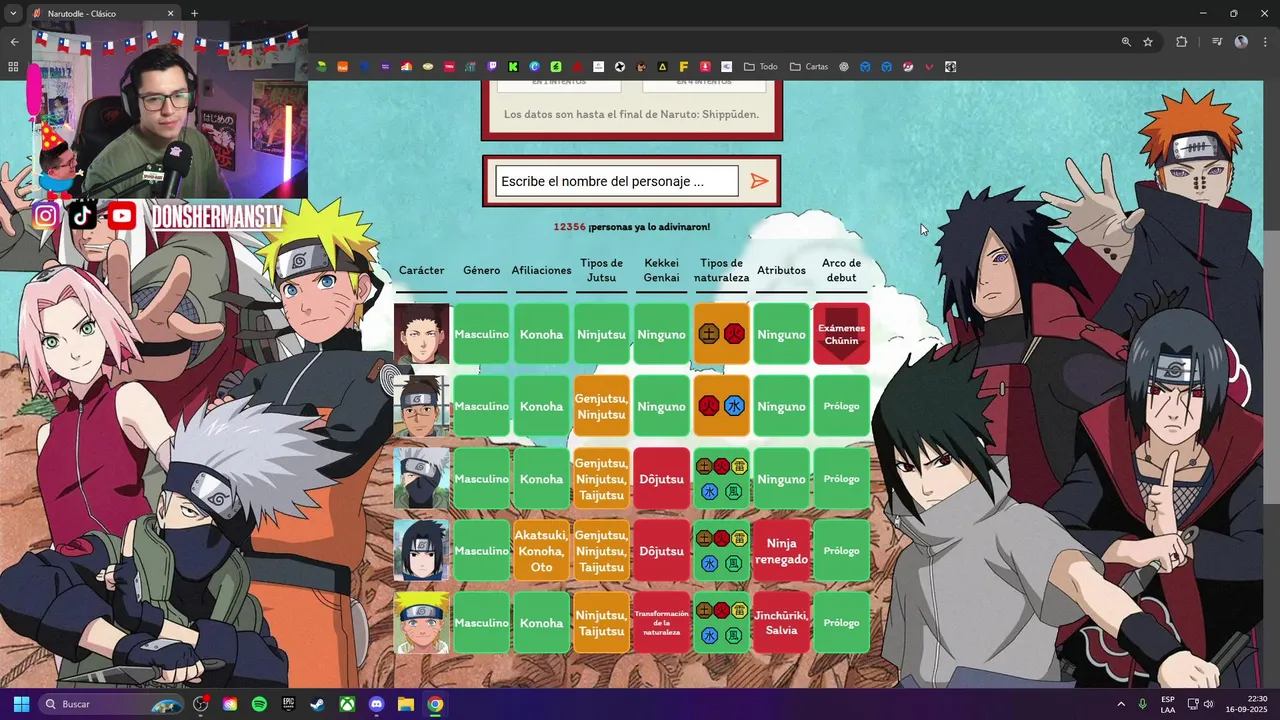Open the Xbox app from the taskbar

[347, 704]
